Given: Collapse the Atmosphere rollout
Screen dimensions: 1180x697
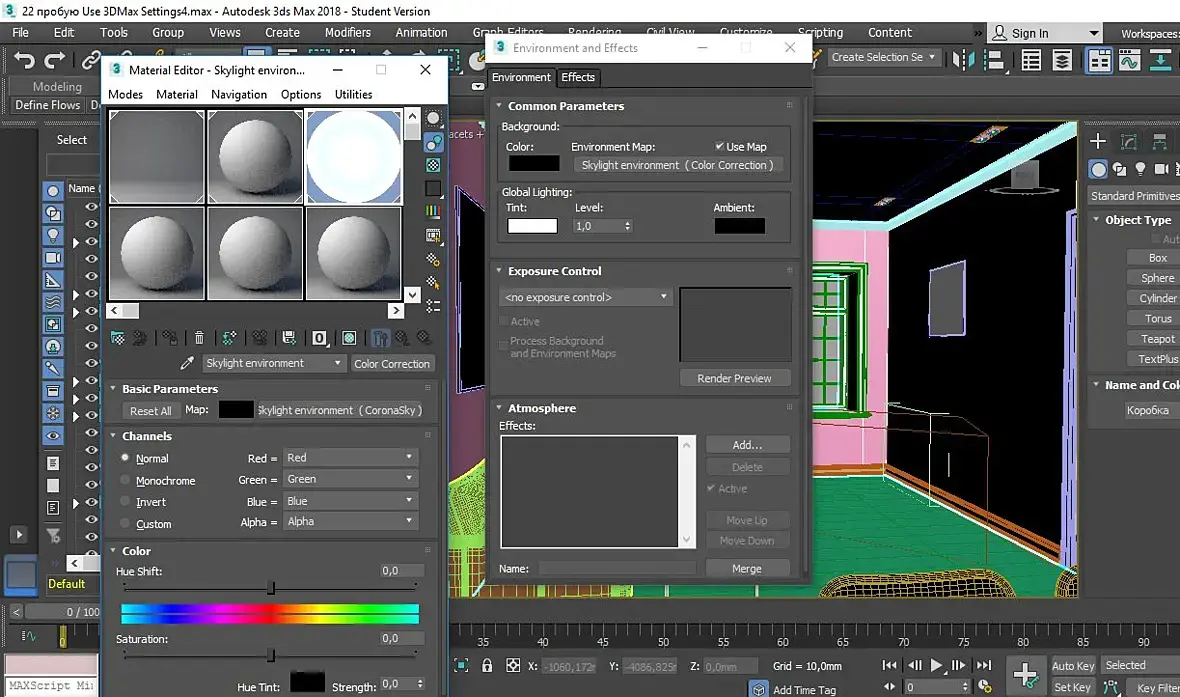Looking at the screenshot, I should click(x=541, y=408).
